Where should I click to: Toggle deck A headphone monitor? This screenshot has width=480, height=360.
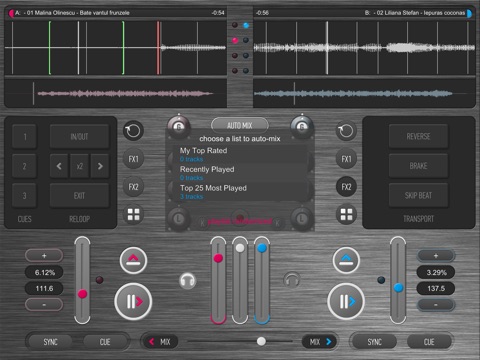(x=188, y=280)
